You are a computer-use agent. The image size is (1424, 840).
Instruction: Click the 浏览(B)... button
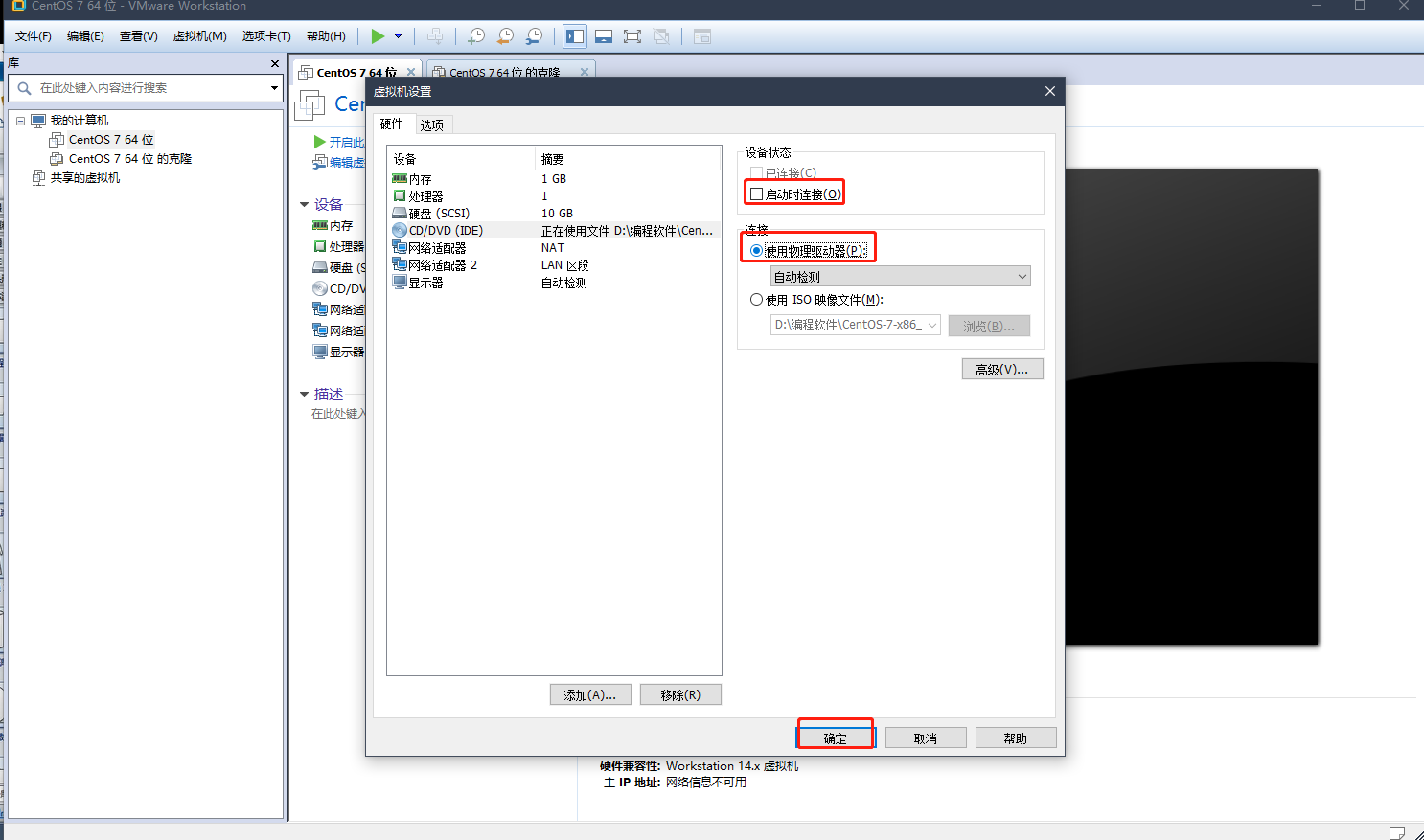click(x=989, y=326)
